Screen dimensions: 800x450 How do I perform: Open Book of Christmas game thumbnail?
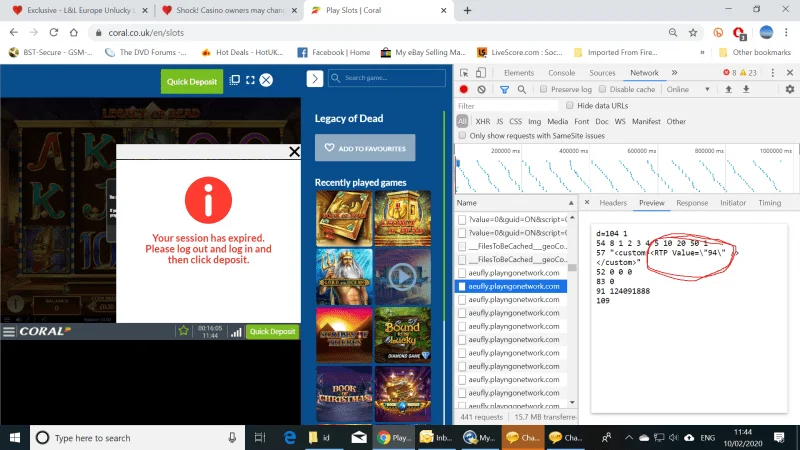344,394
